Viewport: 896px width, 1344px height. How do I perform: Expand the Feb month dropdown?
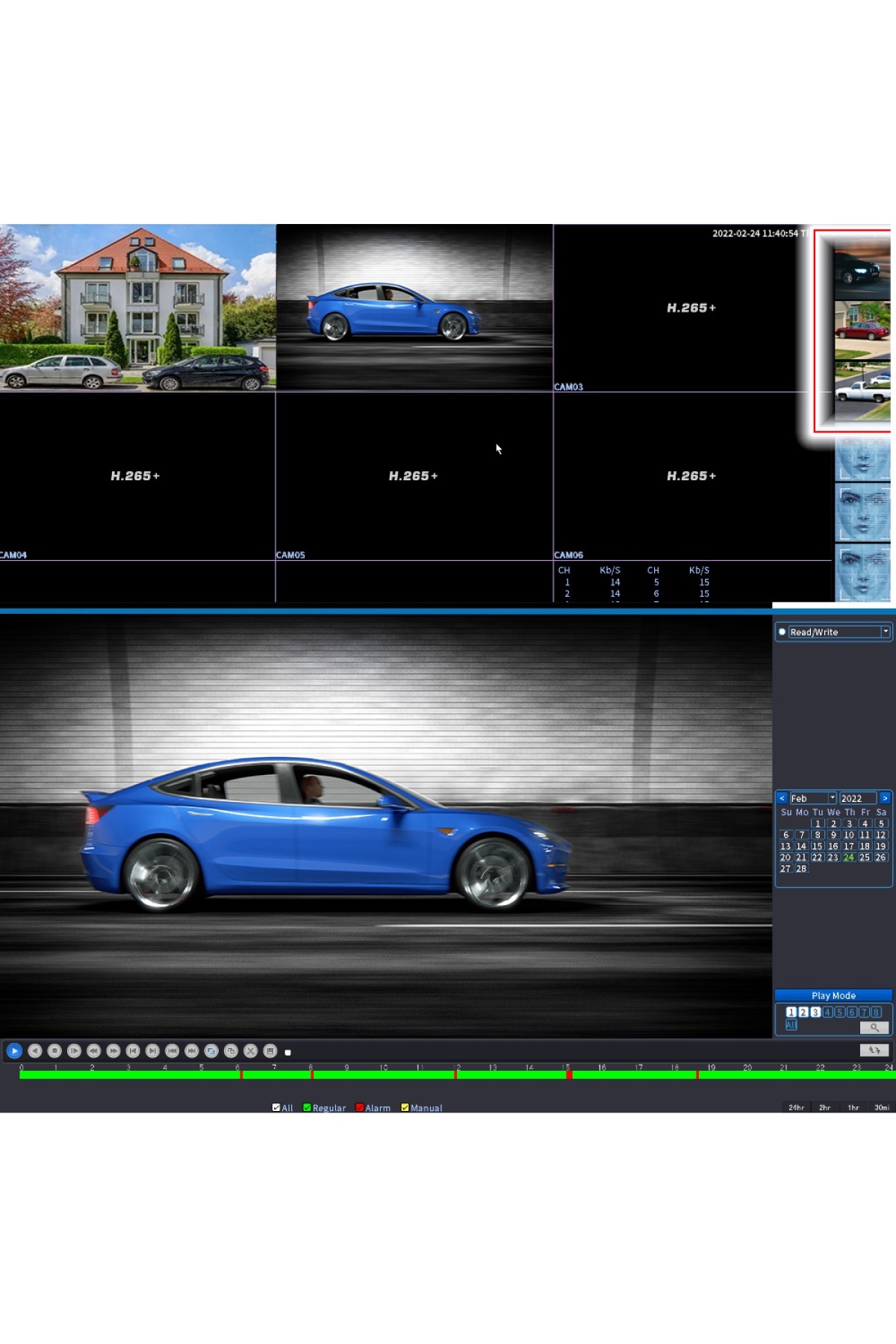tap(832, 798)
